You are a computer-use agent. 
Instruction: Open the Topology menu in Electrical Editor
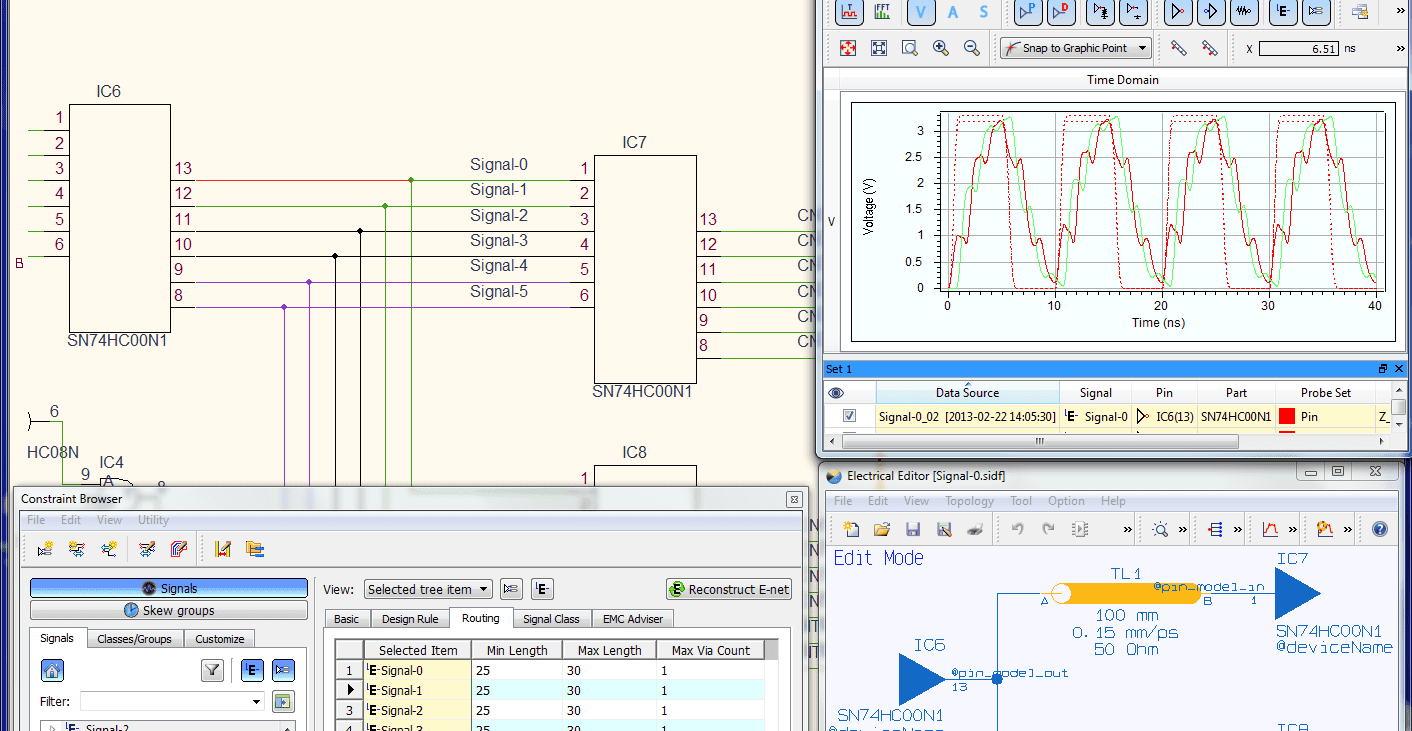coord(969,501)
